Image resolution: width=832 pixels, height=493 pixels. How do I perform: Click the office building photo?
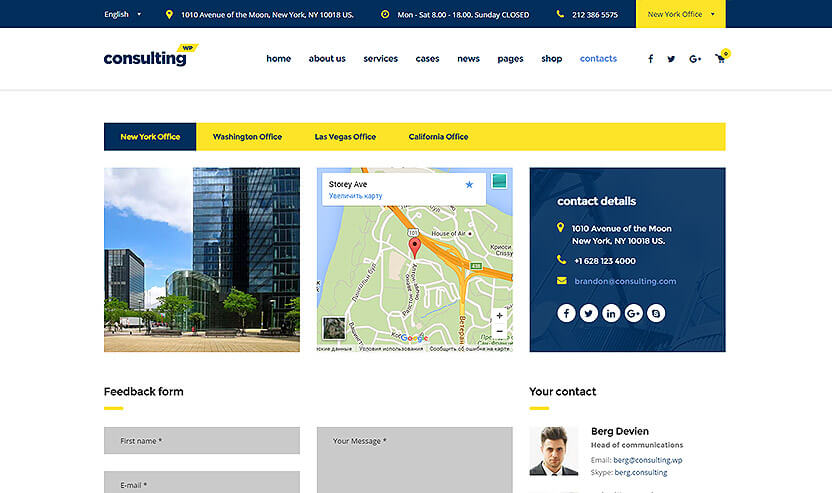(x=201, y=260)
